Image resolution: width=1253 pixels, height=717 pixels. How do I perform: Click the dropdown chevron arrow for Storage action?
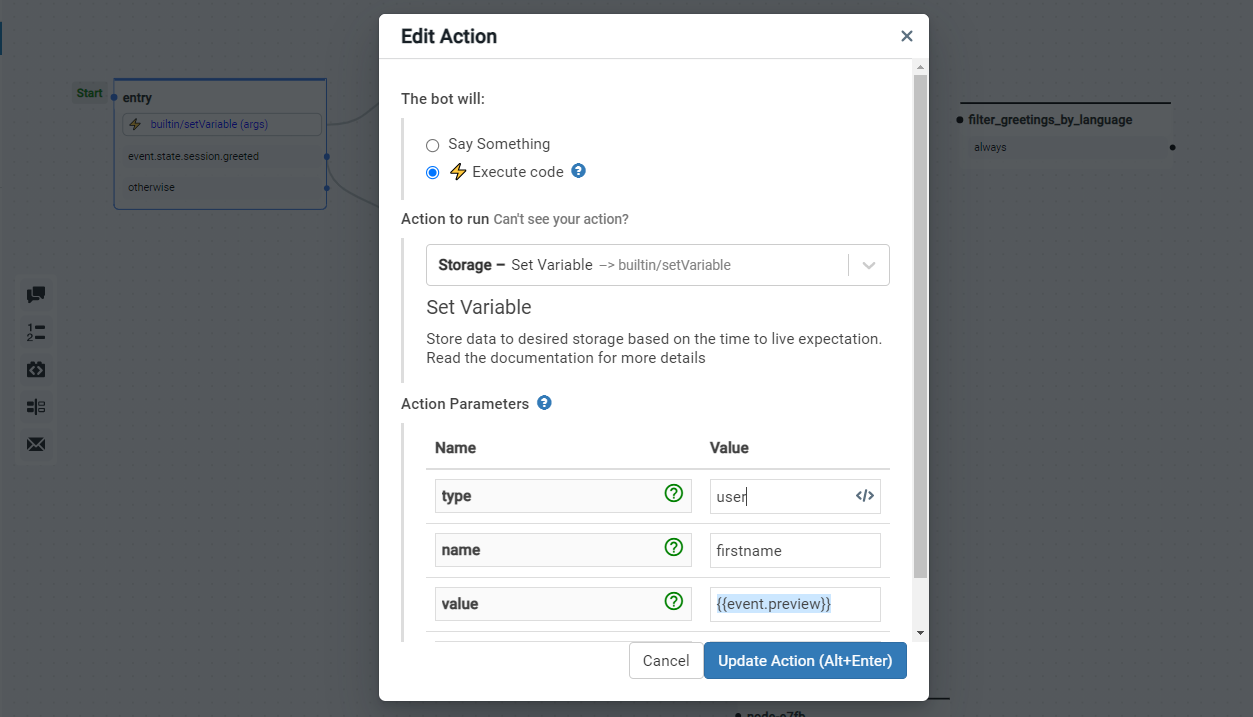pos(868,265)
